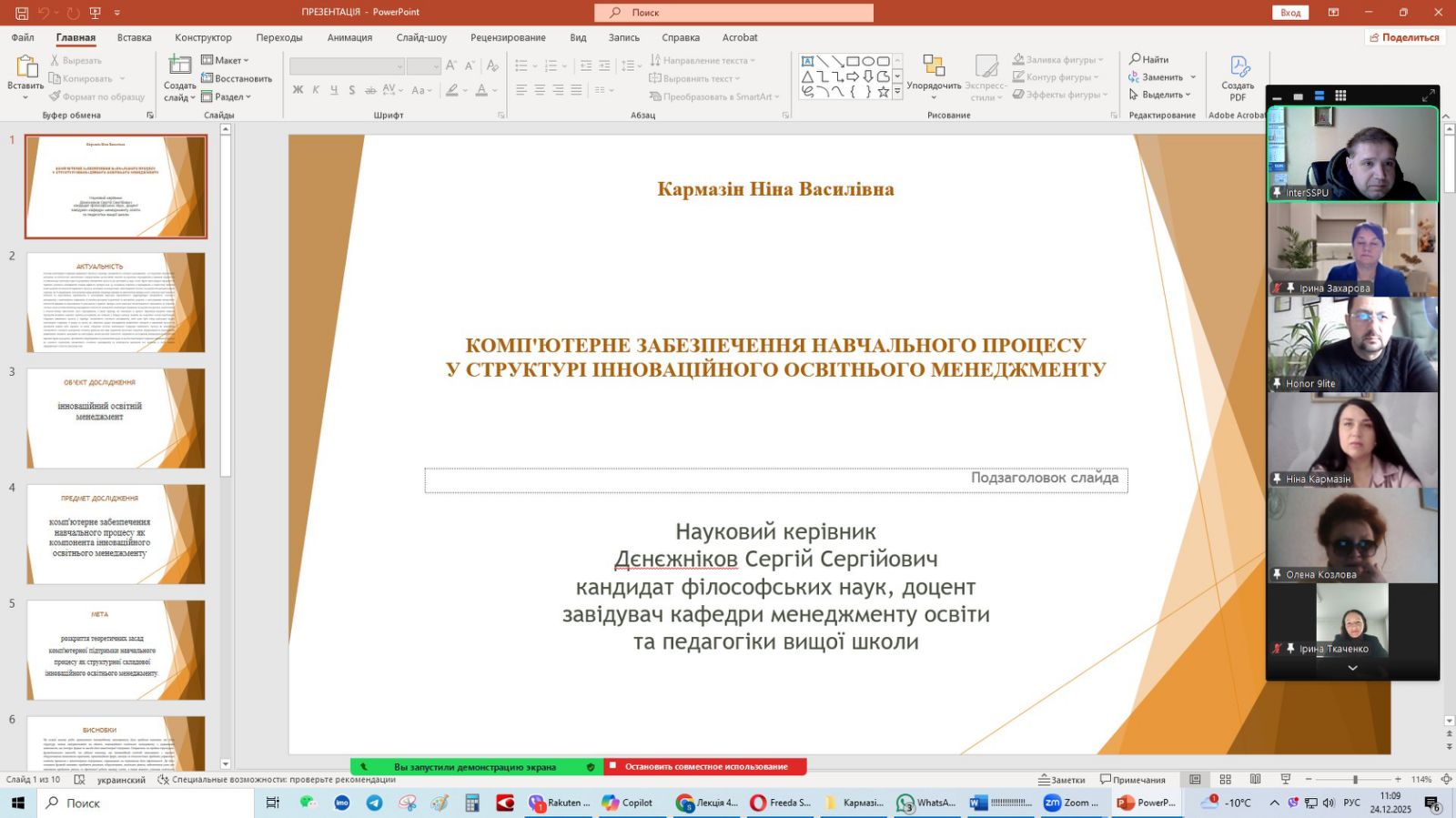Toggle the Comments pane button

1133,780
